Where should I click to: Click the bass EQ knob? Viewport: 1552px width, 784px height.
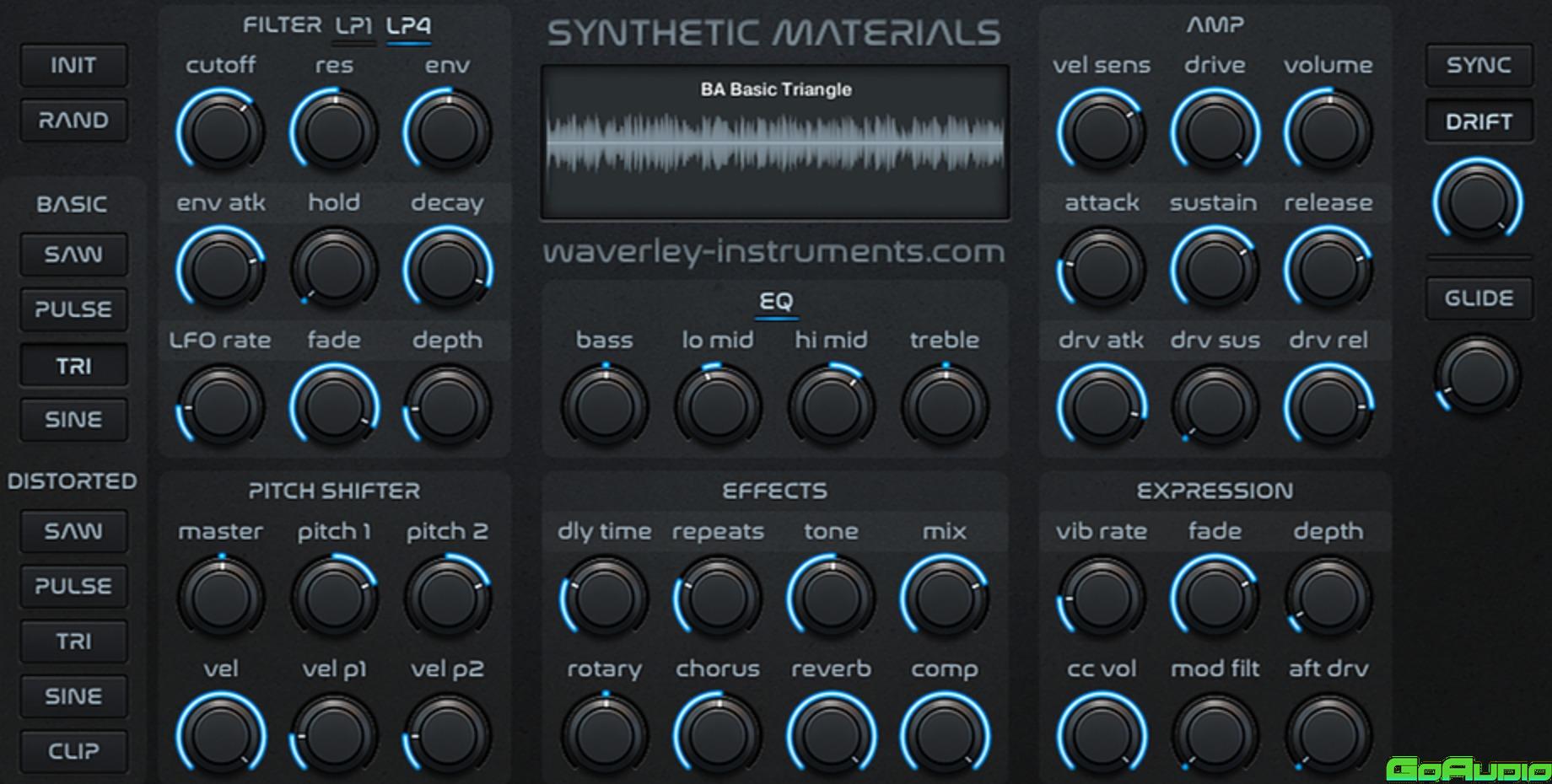click(605, 406)
